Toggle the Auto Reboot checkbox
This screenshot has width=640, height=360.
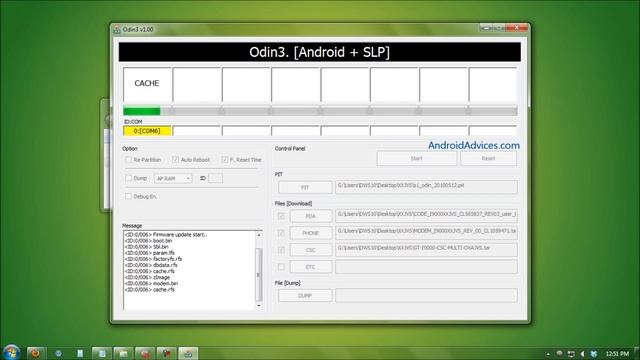[x=176, y=160]
